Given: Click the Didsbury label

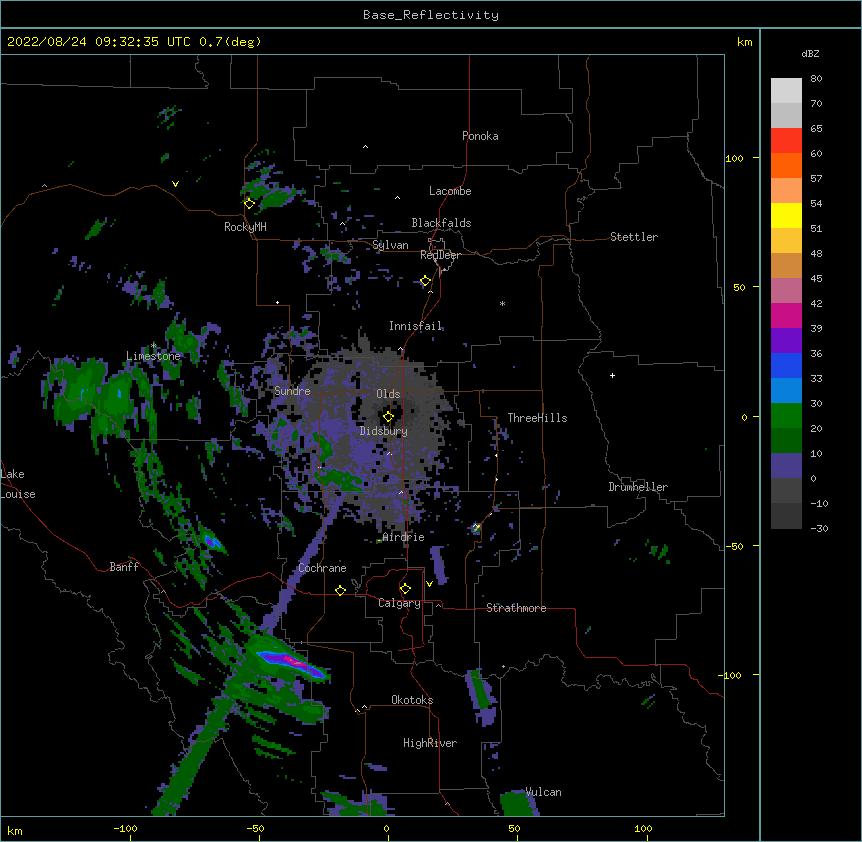Looking at the screenshot, I should (x=384, y=431).
